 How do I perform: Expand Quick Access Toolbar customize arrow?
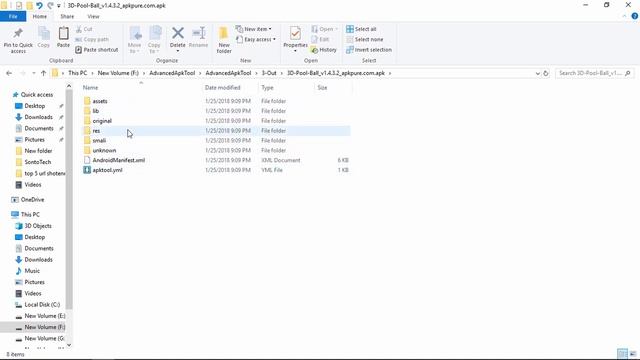pyautogui.click(x=59, y=6)
